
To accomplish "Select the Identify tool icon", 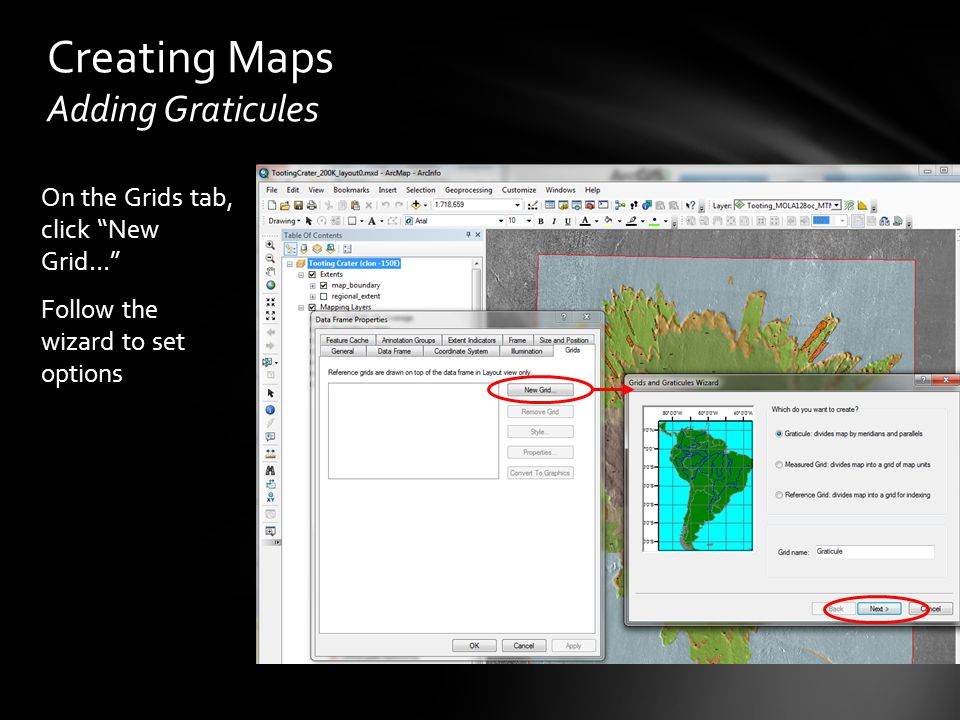I will tap(270, 410).
